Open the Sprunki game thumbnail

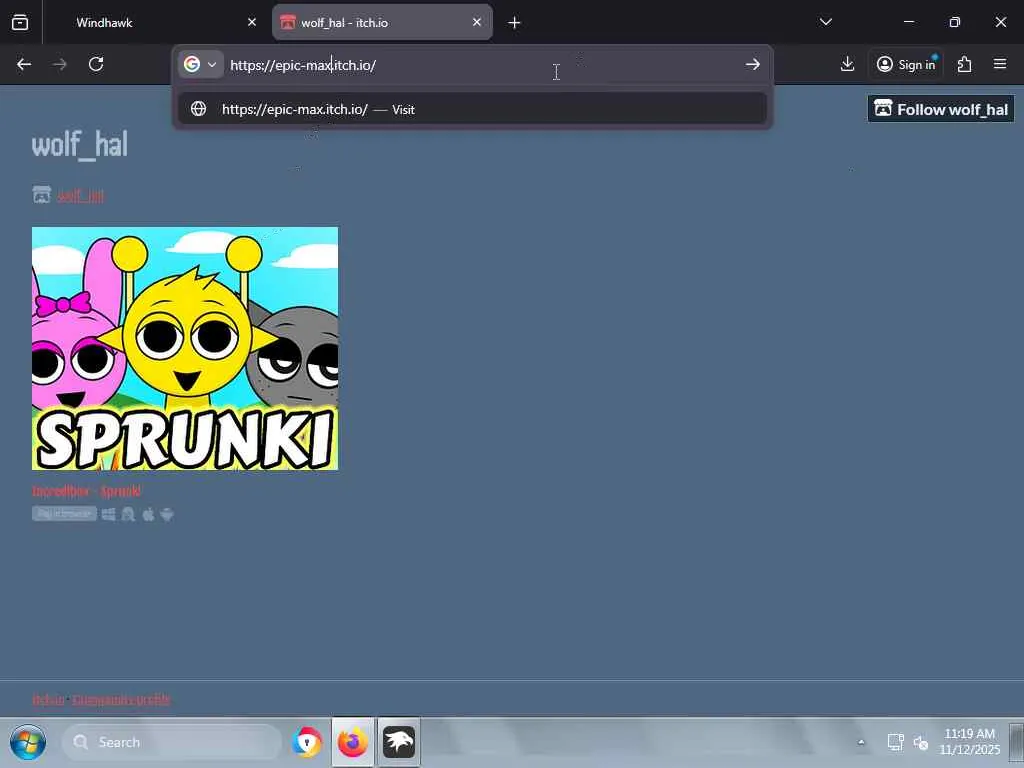pyautogui.click(x=185, y=348)
